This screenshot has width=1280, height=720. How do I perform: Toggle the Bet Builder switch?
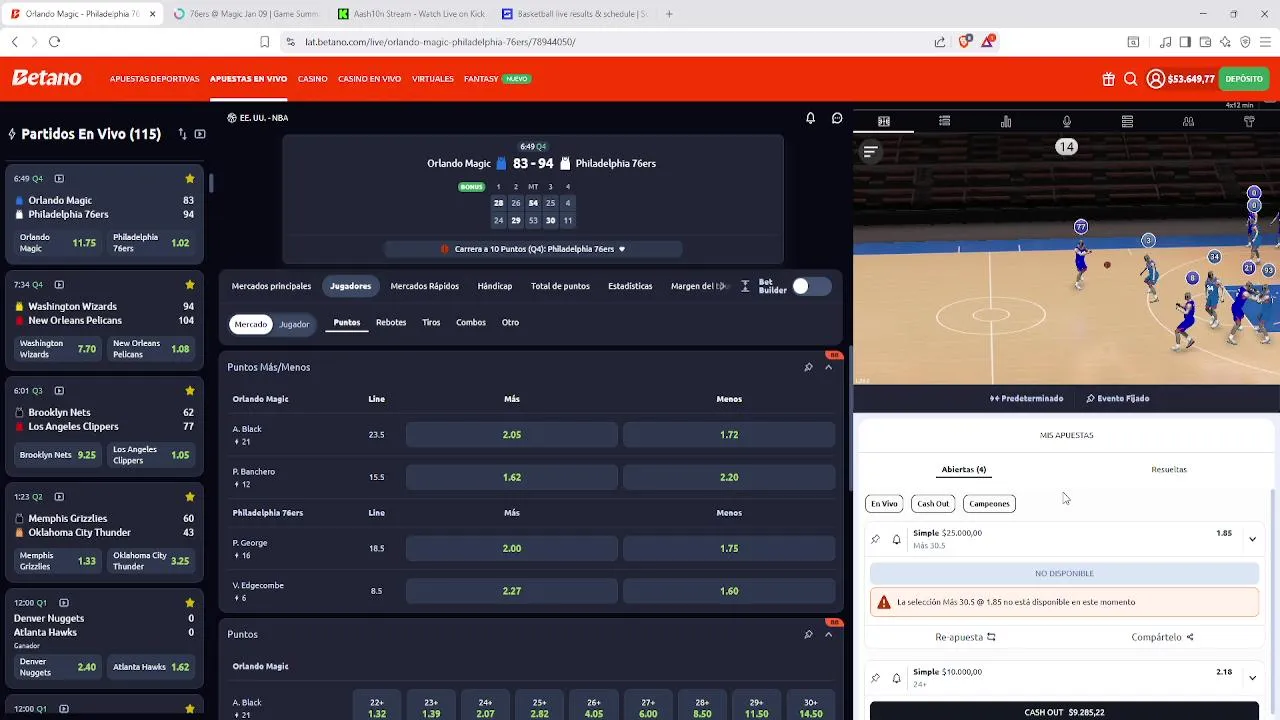click(x=811, y=286)
